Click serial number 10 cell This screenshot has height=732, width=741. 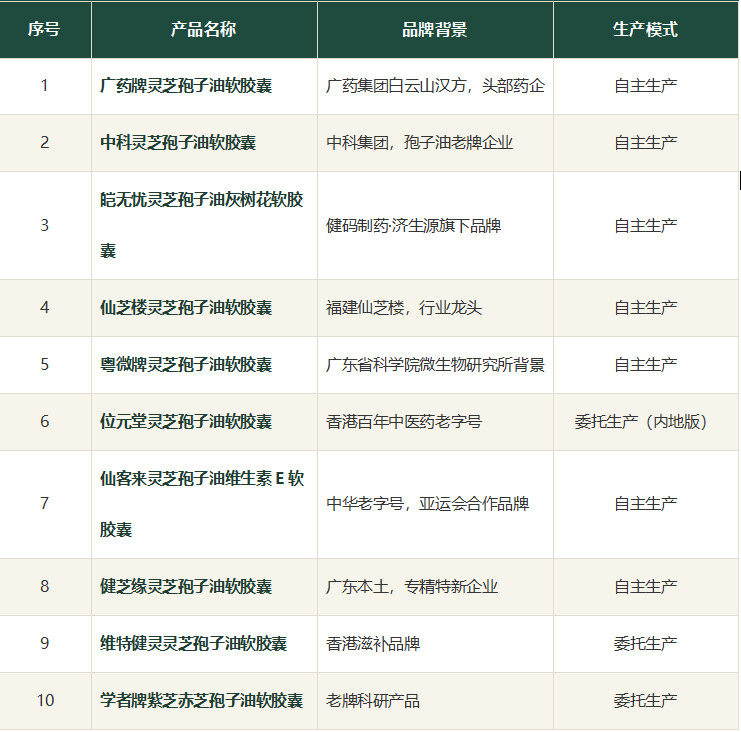[x=45, y=700]
